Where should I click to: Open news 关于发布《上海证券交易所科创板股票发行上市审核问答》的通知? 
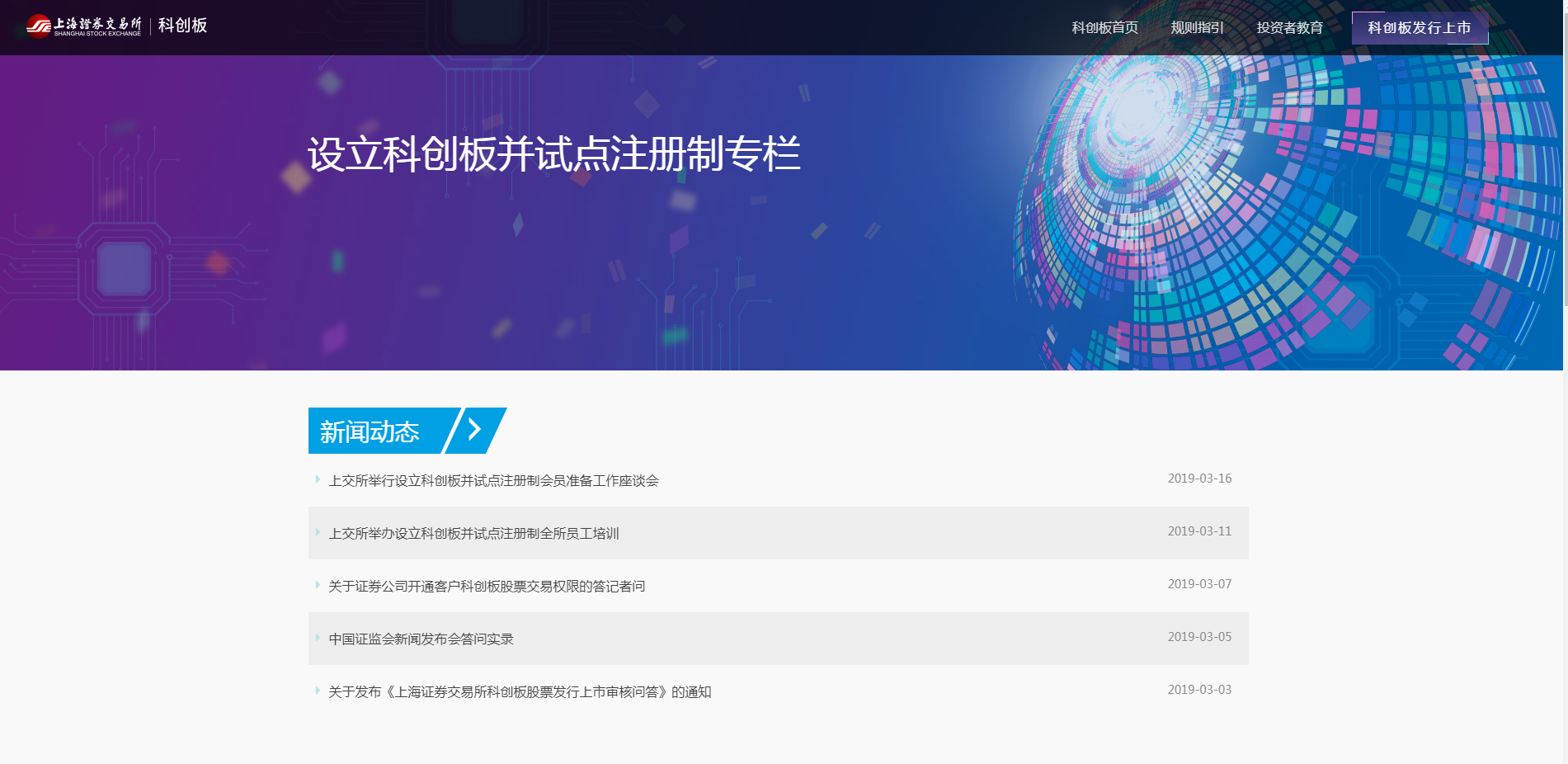520,692
